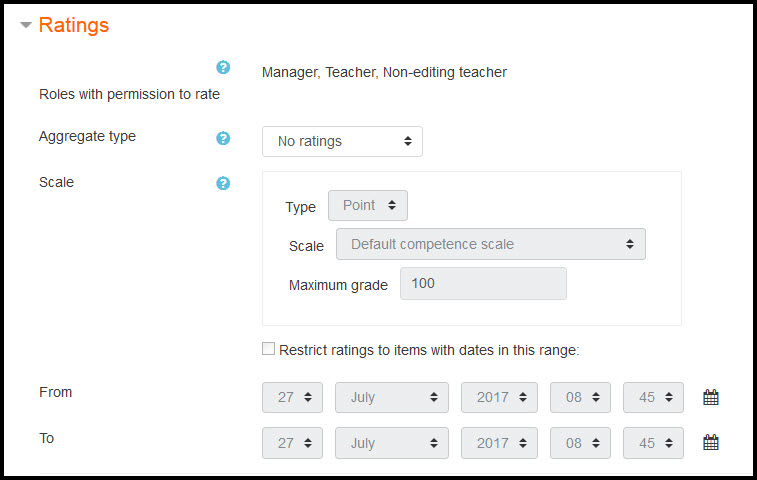
Task: Open the From month July dropdown
Action: [x=392, y=397]
